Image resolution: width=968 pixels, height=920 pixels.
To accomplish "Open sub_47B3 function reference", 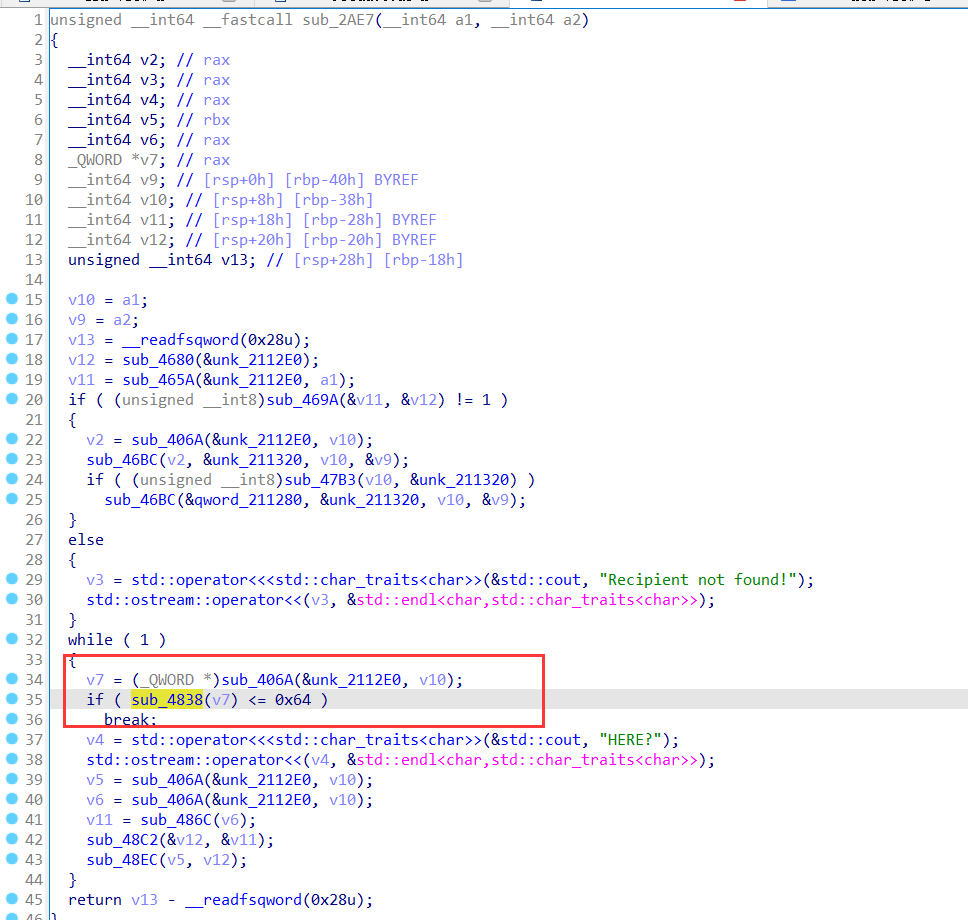I will click(x=320, y=480).
